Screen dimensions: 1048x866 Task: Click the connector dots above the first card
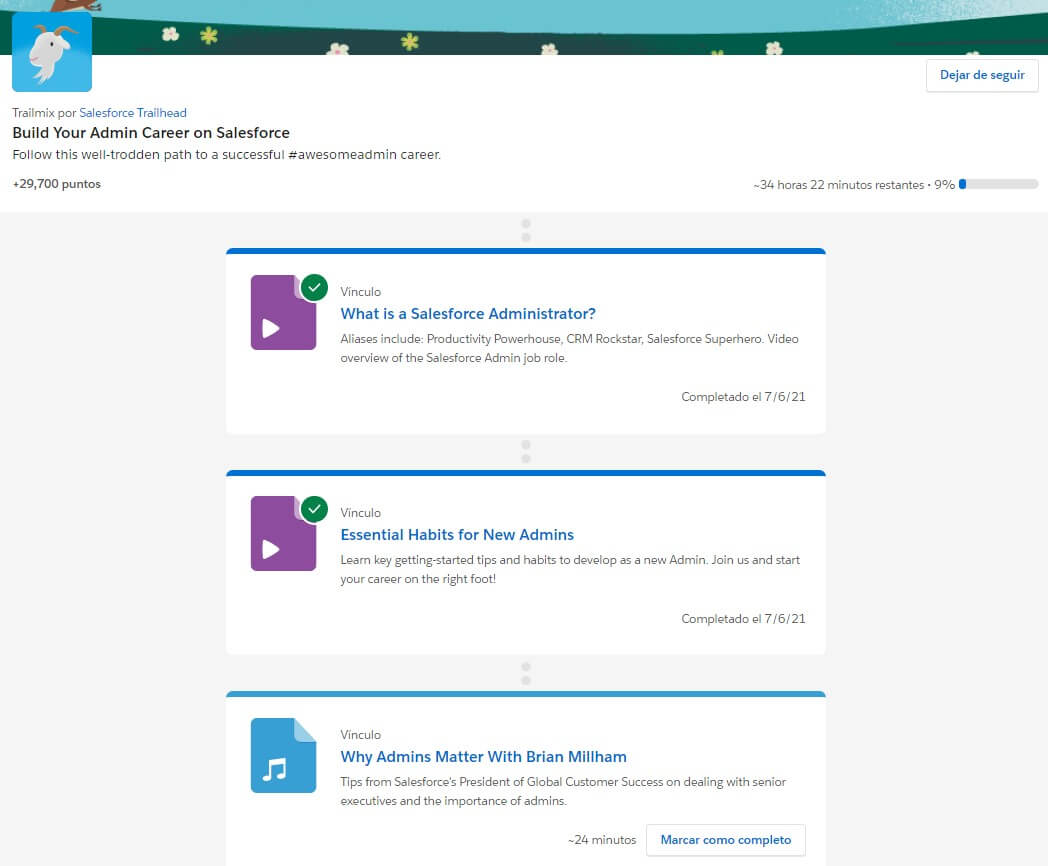click(x=526, y=230)
